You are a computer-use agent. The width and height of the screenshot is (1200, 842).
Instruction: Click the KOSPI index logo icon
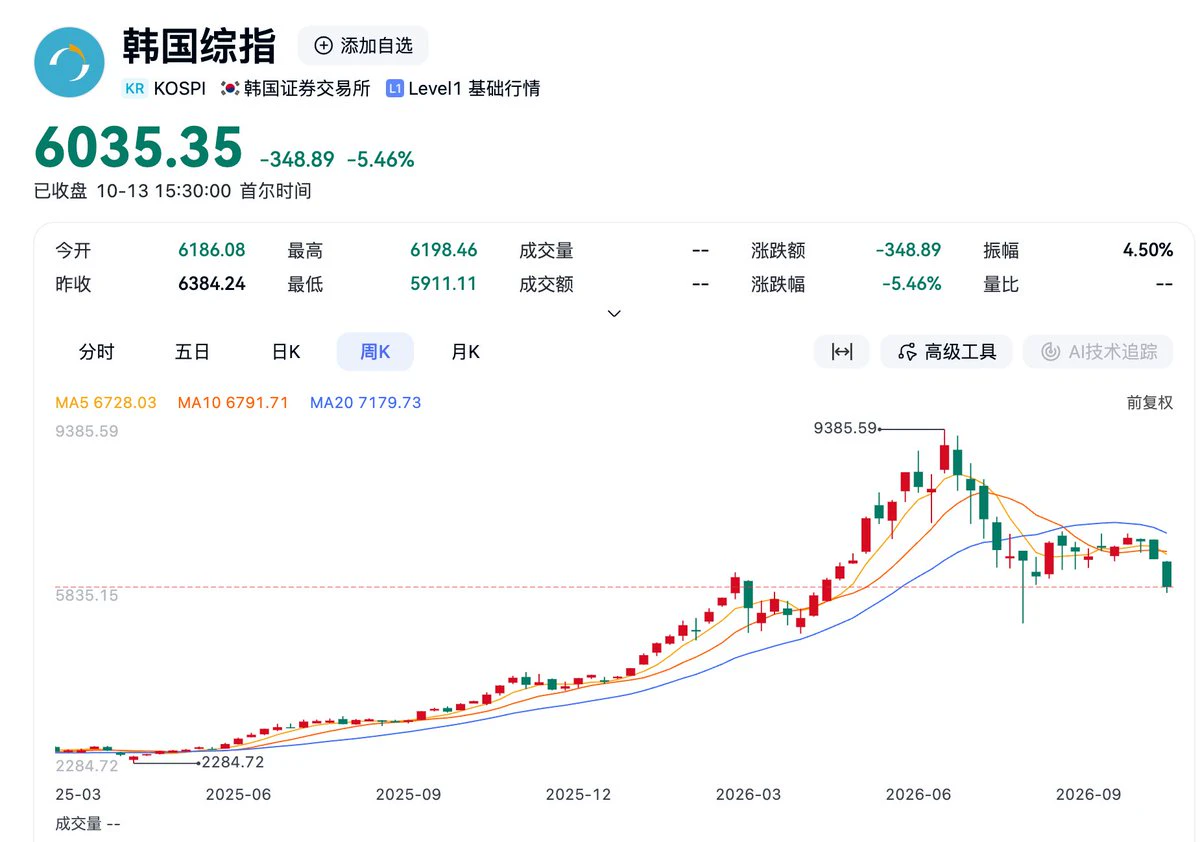coord(69,62)
